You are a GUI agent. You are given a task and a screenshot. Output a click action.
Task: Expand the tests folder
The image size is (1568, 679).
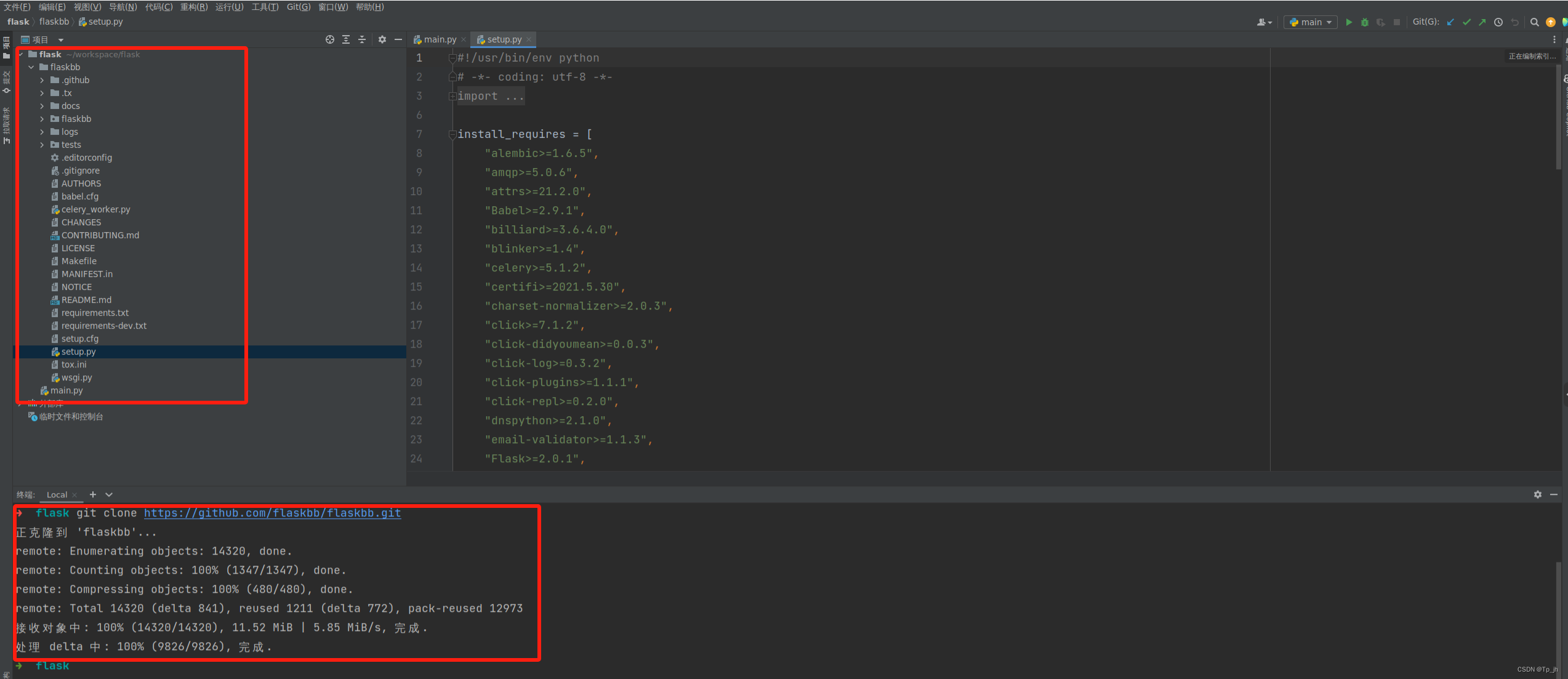click(42, 145)
